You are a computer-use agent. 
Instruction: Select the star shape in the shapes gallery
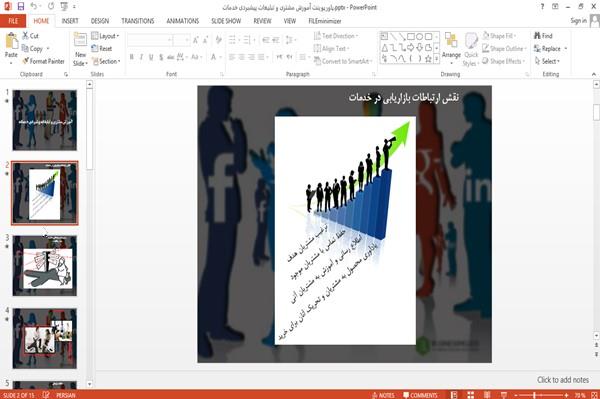428,59
